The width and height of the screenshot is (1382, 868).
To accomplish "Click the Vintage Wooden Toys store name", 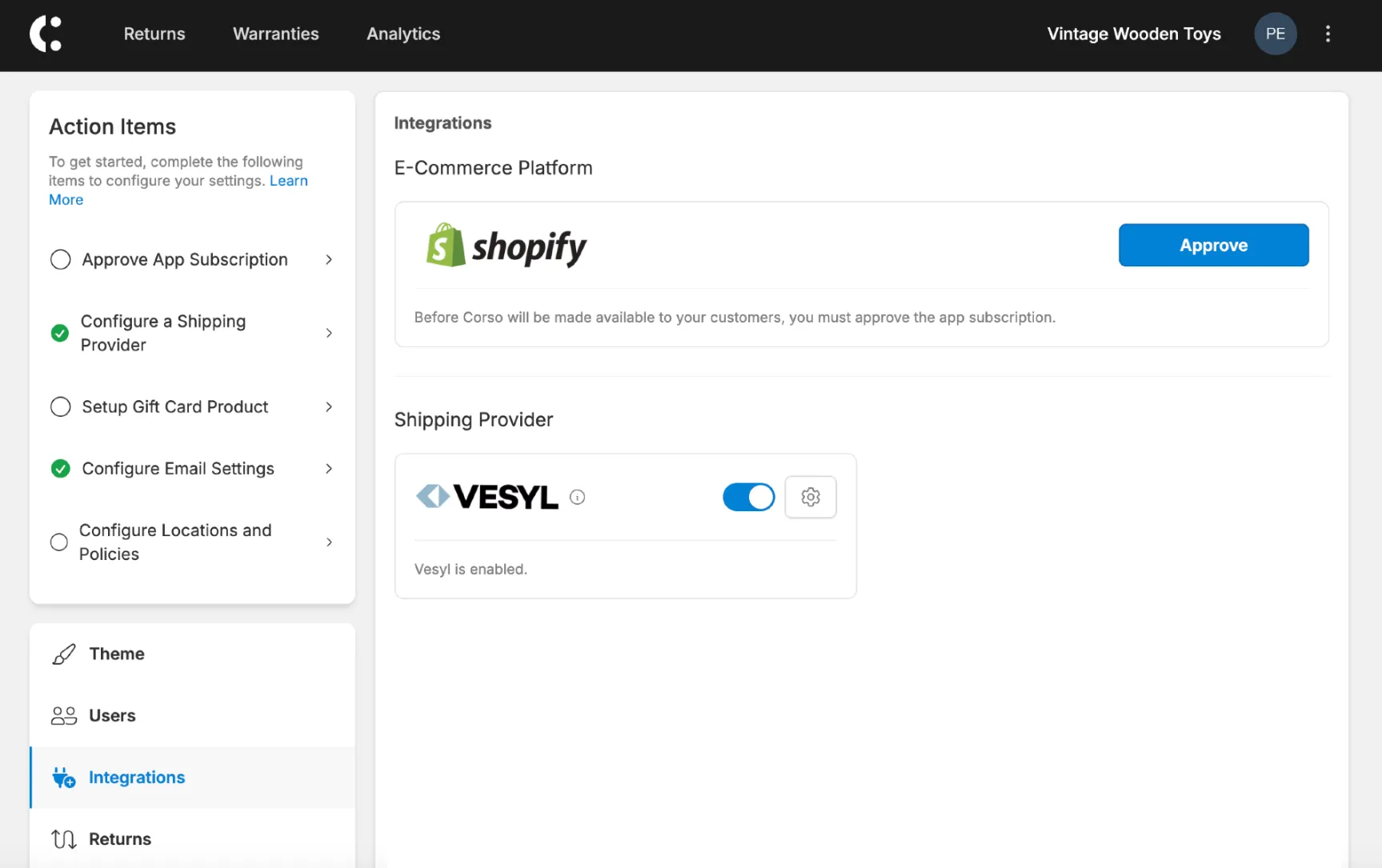I will 1134,34.
